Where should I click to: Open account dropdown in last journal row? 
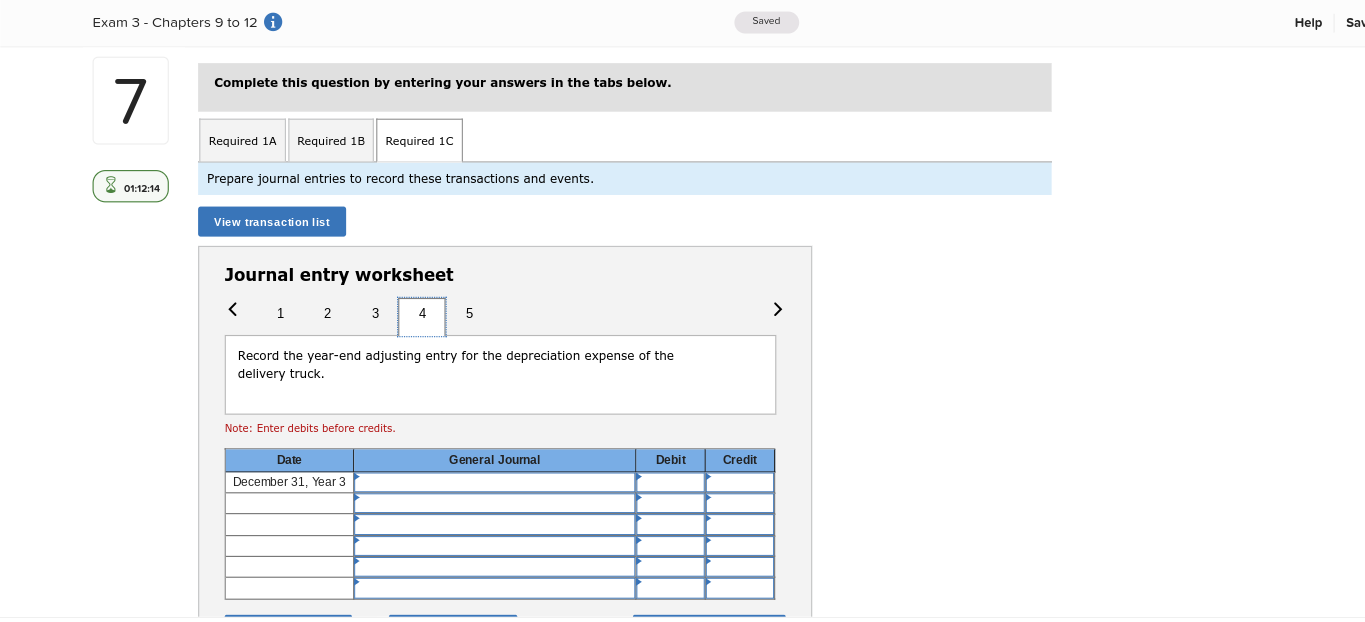(493, 588)
